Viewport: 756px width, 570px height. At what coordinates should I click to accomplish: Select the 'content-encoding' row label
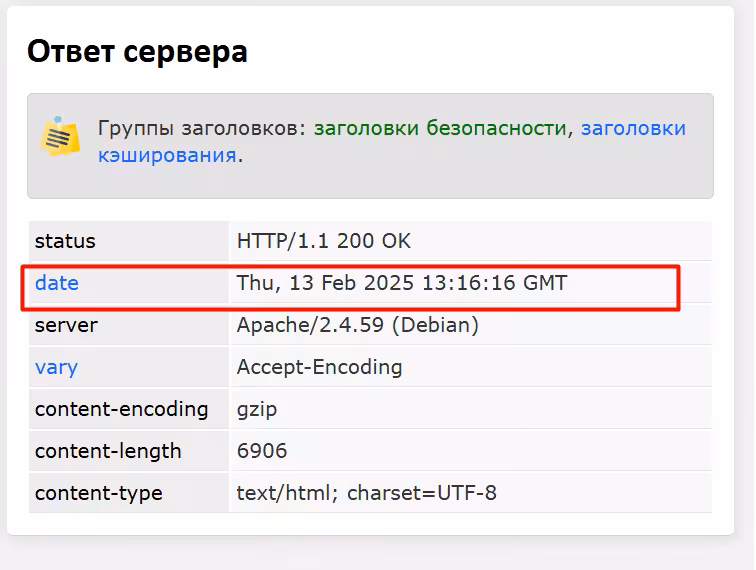tap(122, 409)
